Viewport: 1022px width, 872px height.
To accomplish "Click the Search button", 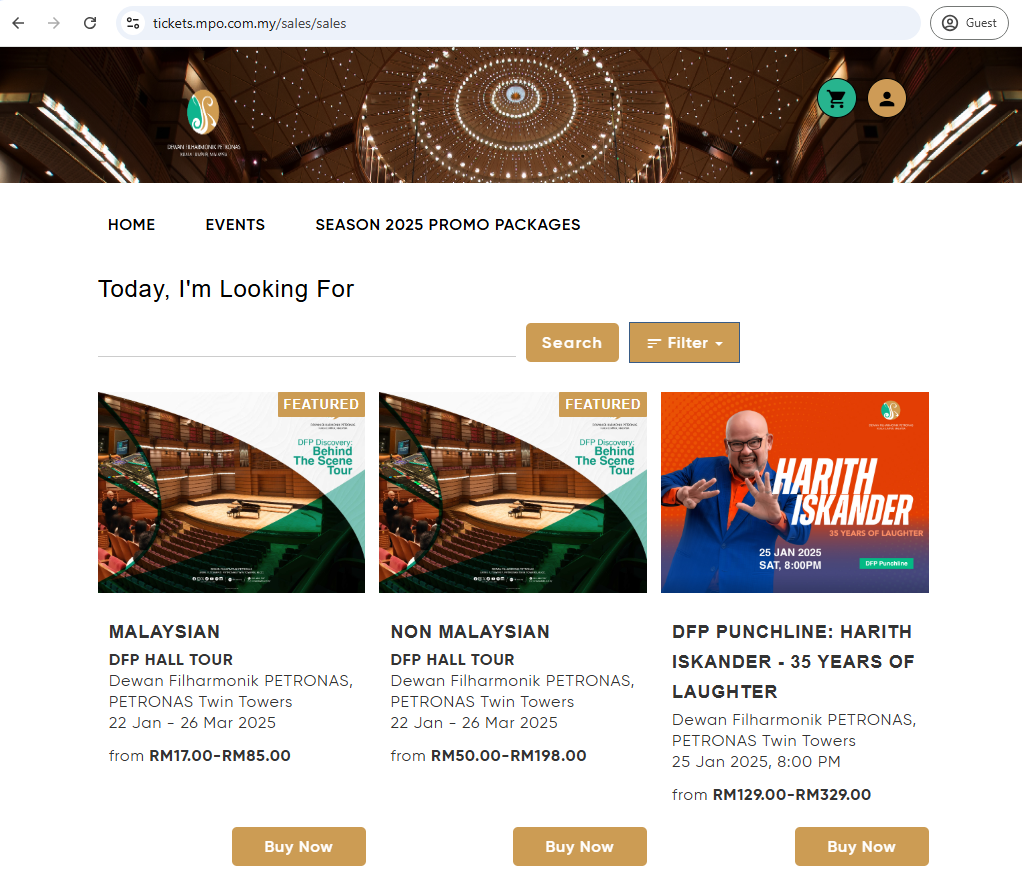I will (572, 342).
